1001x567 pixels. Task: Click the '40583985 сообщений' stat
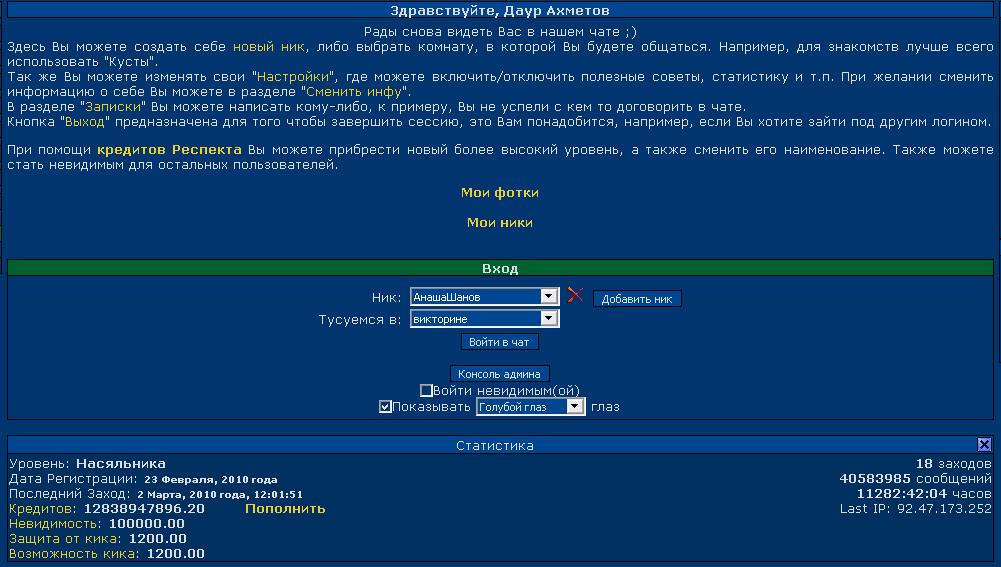pos(915,478)
